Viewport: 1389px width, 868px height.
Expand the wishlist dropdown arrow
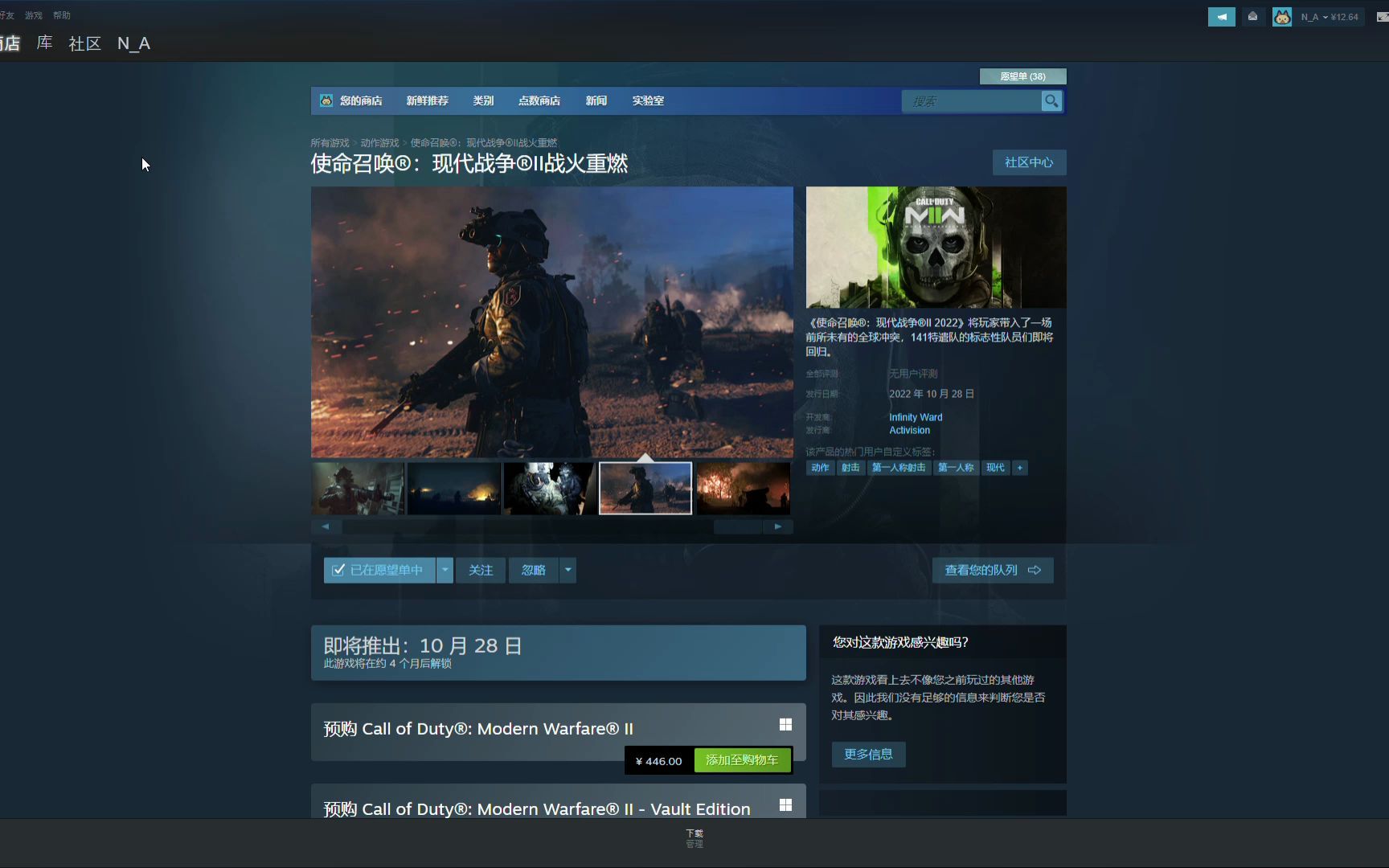point(445,570)
